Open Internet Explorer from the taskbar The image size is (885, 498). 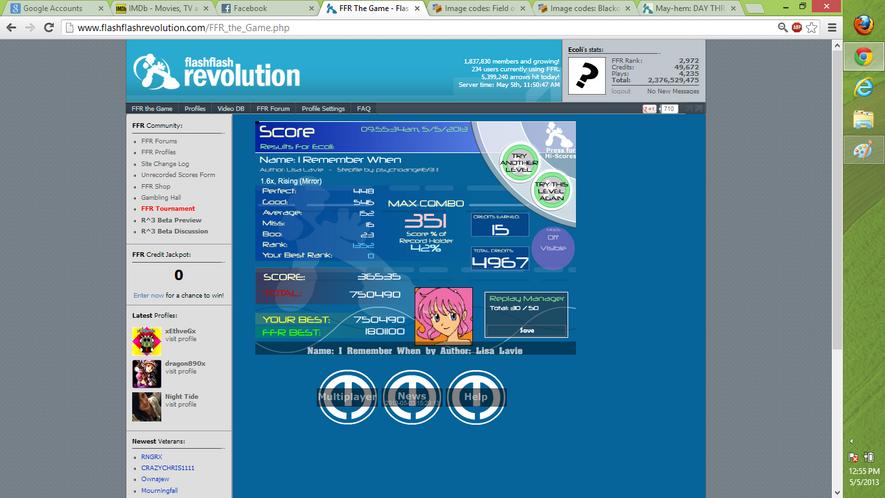click(864, 88)
